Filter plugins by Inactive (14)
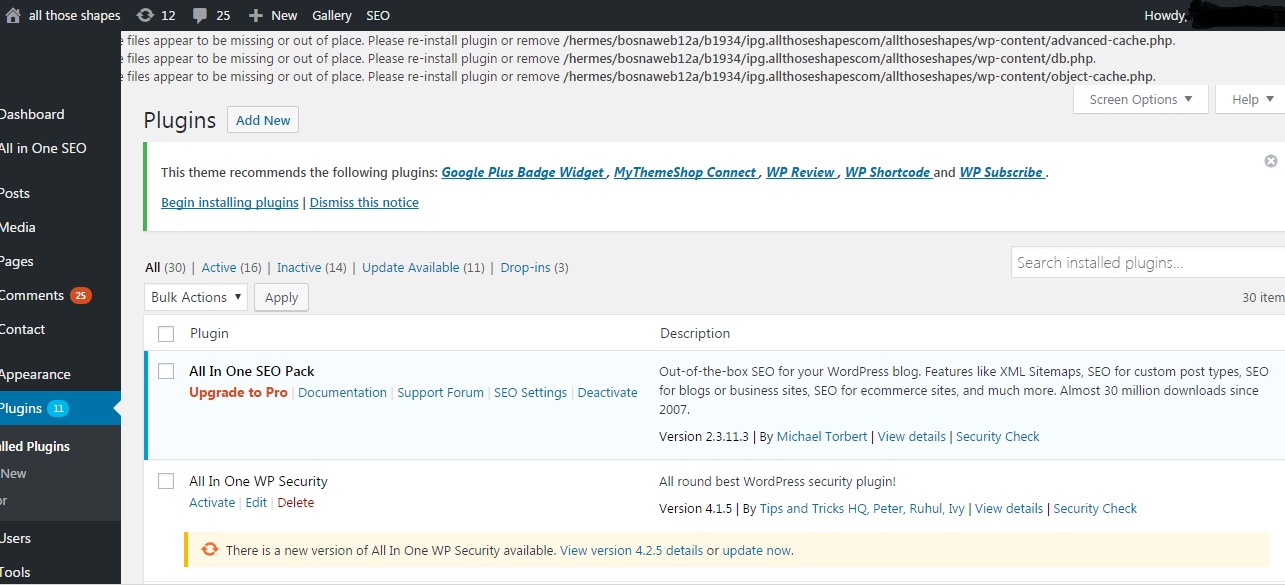This screenshot has height=585, width=1285. [x=311, y=267]
